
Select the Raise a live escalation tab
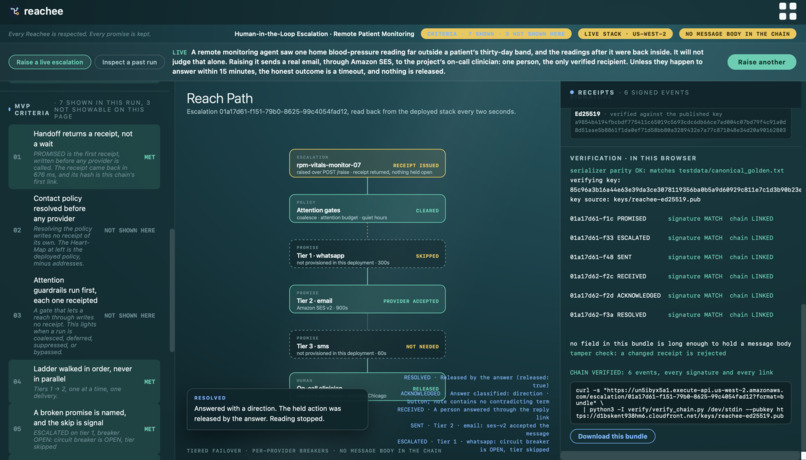[50, 62]
